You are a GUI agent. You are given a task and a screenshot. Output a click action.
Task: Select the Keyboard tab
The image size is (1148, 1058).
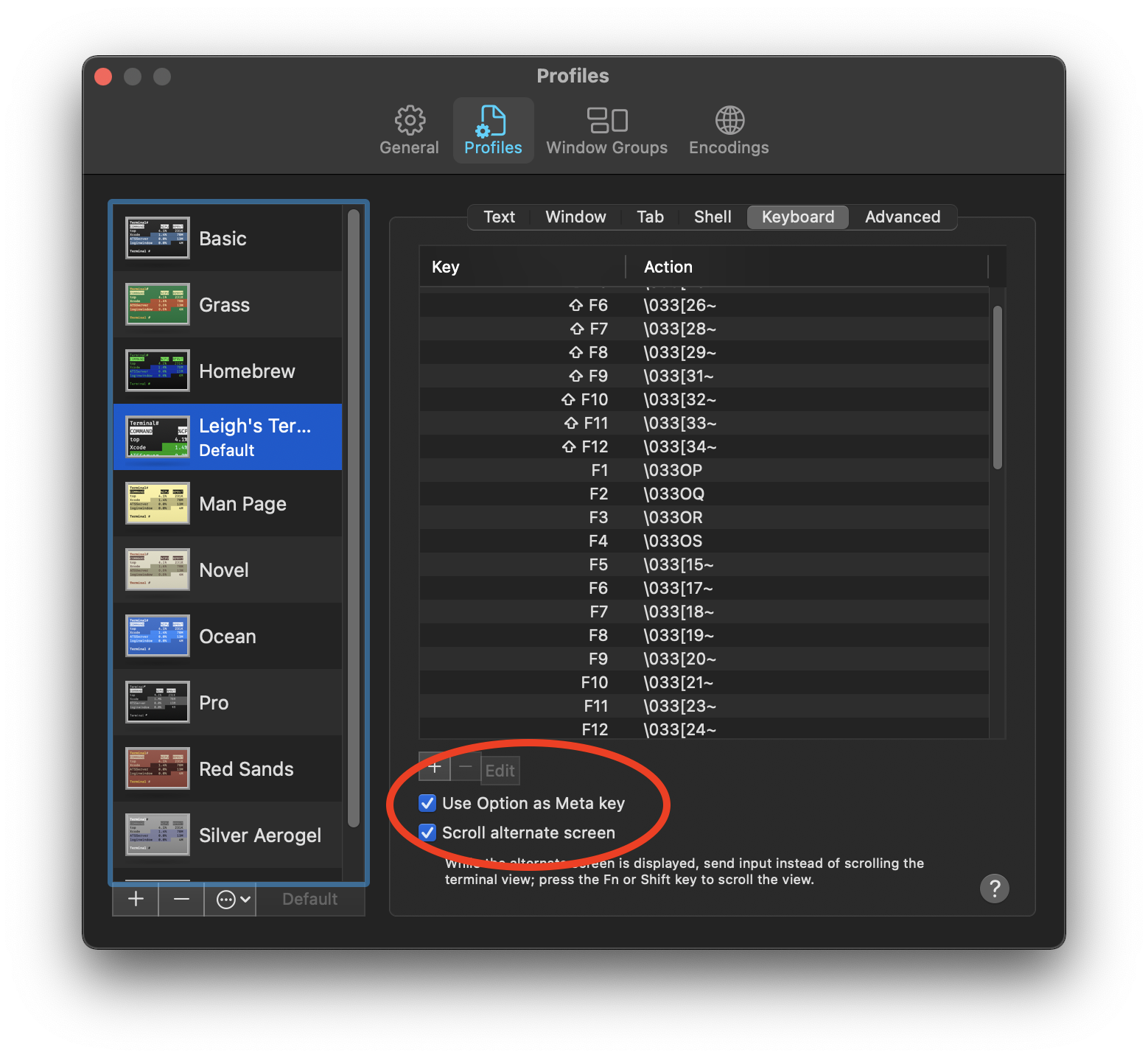click(x=798, y=217)
